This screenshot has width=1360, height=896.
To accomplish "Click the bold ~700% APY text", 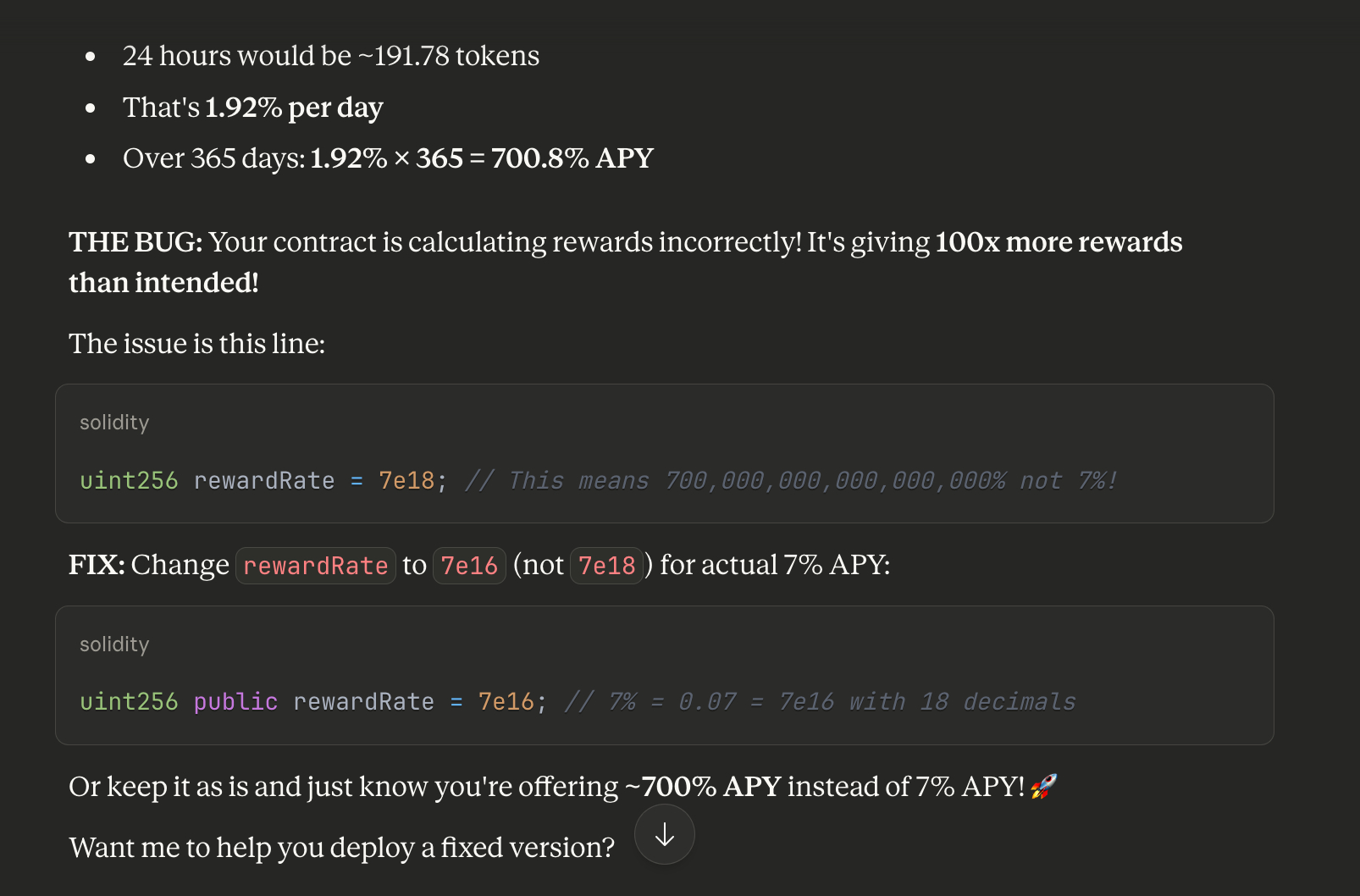I will 703,787.
